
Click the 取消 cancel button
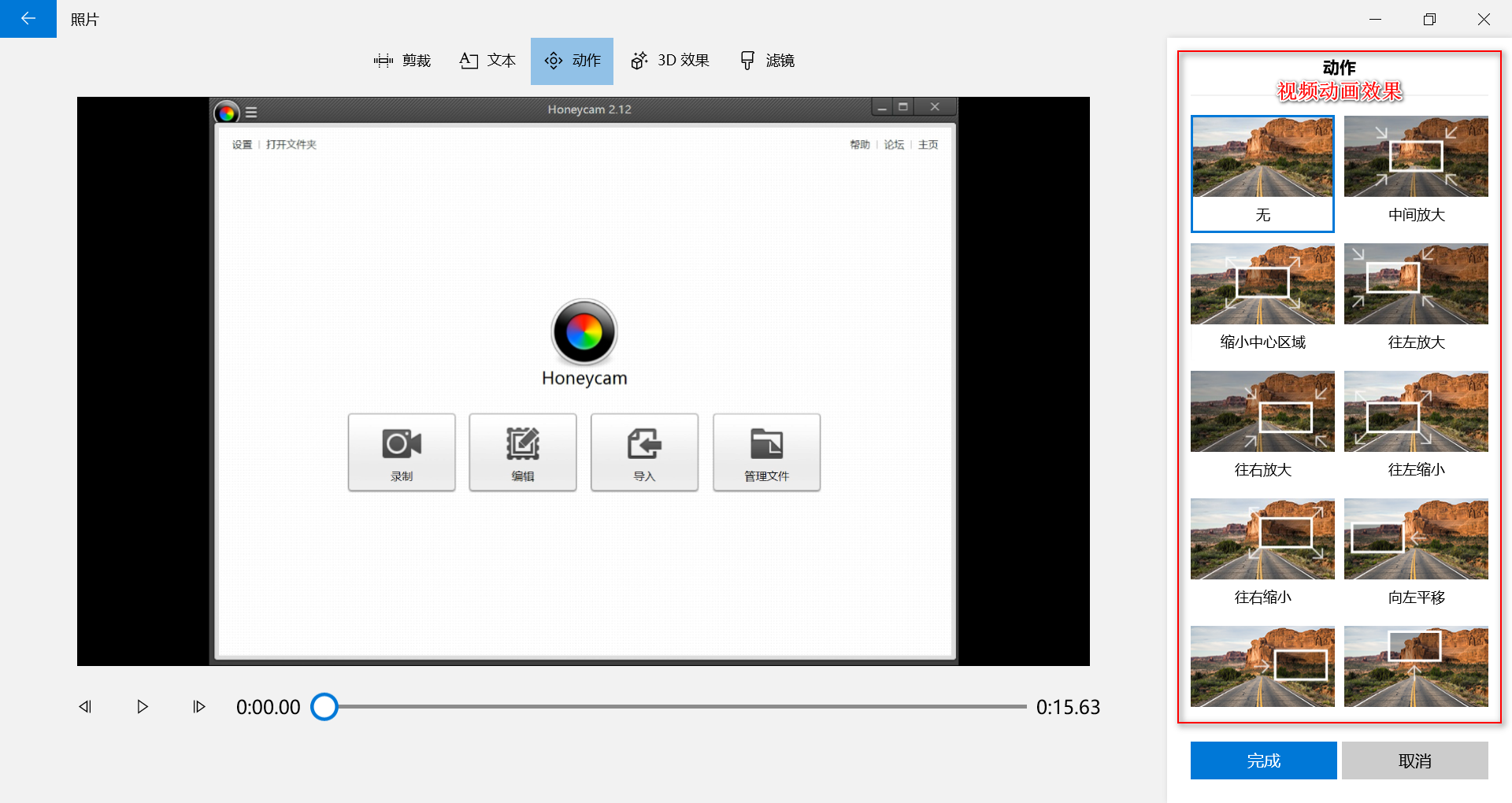click(1415, 760)
